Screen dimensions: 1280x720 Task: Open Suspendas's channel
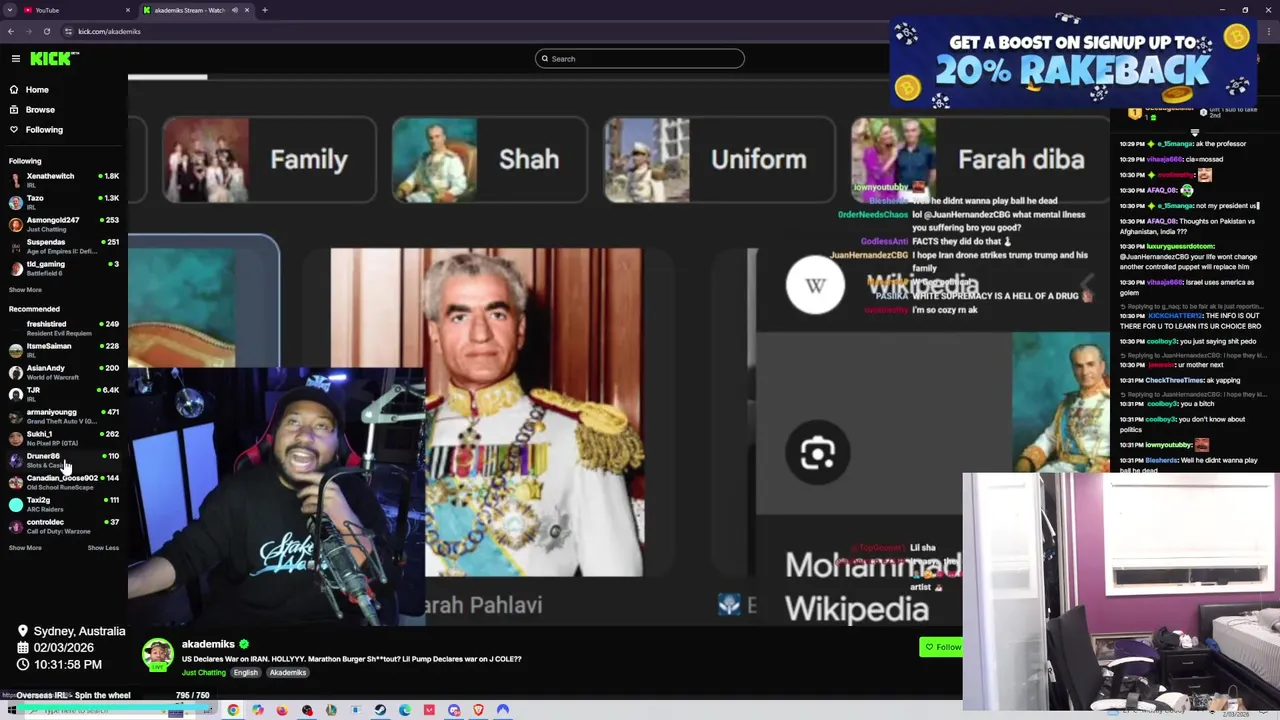tap(62, 246)
